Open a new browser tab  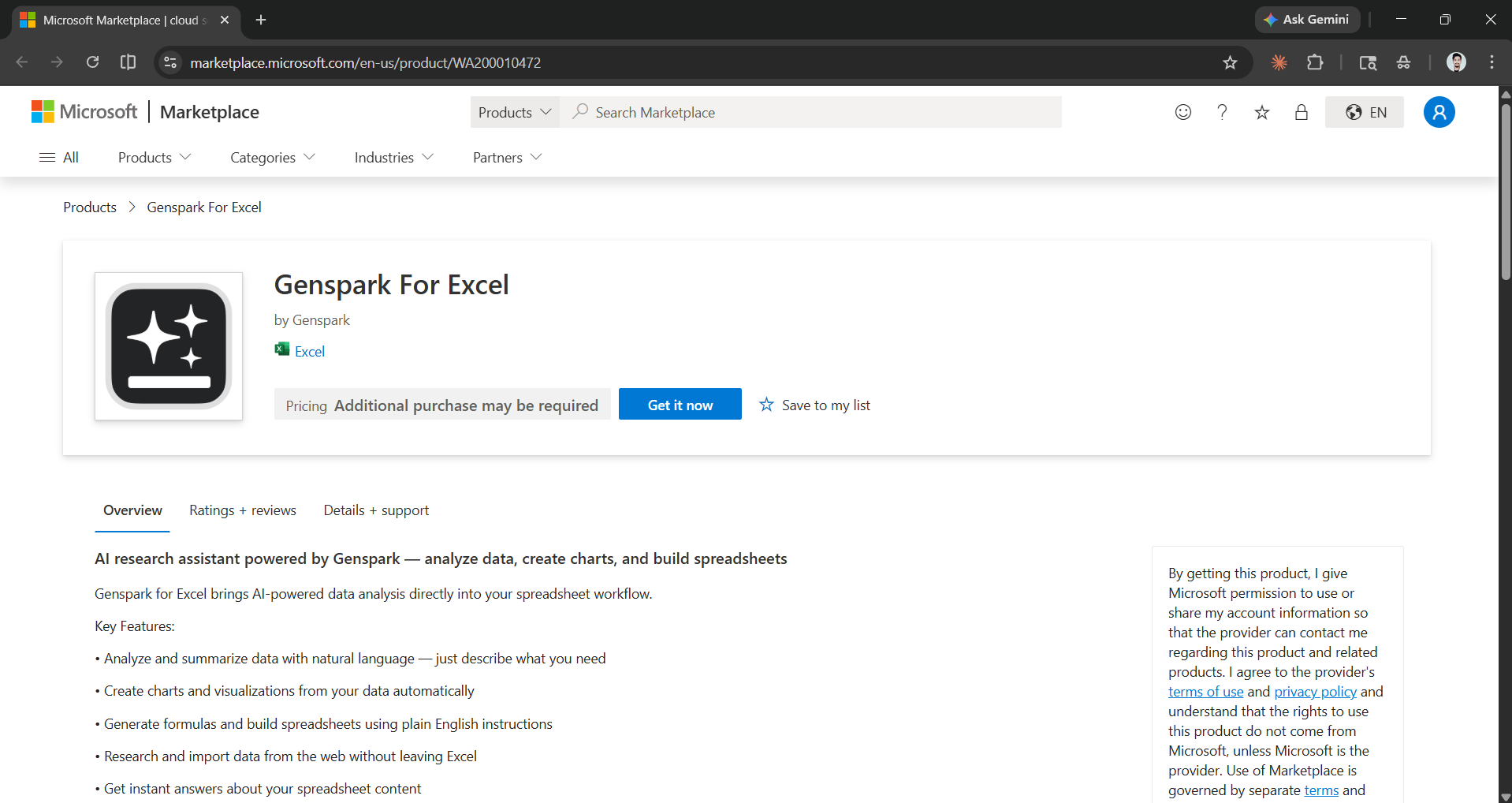(x=261, y=20)
